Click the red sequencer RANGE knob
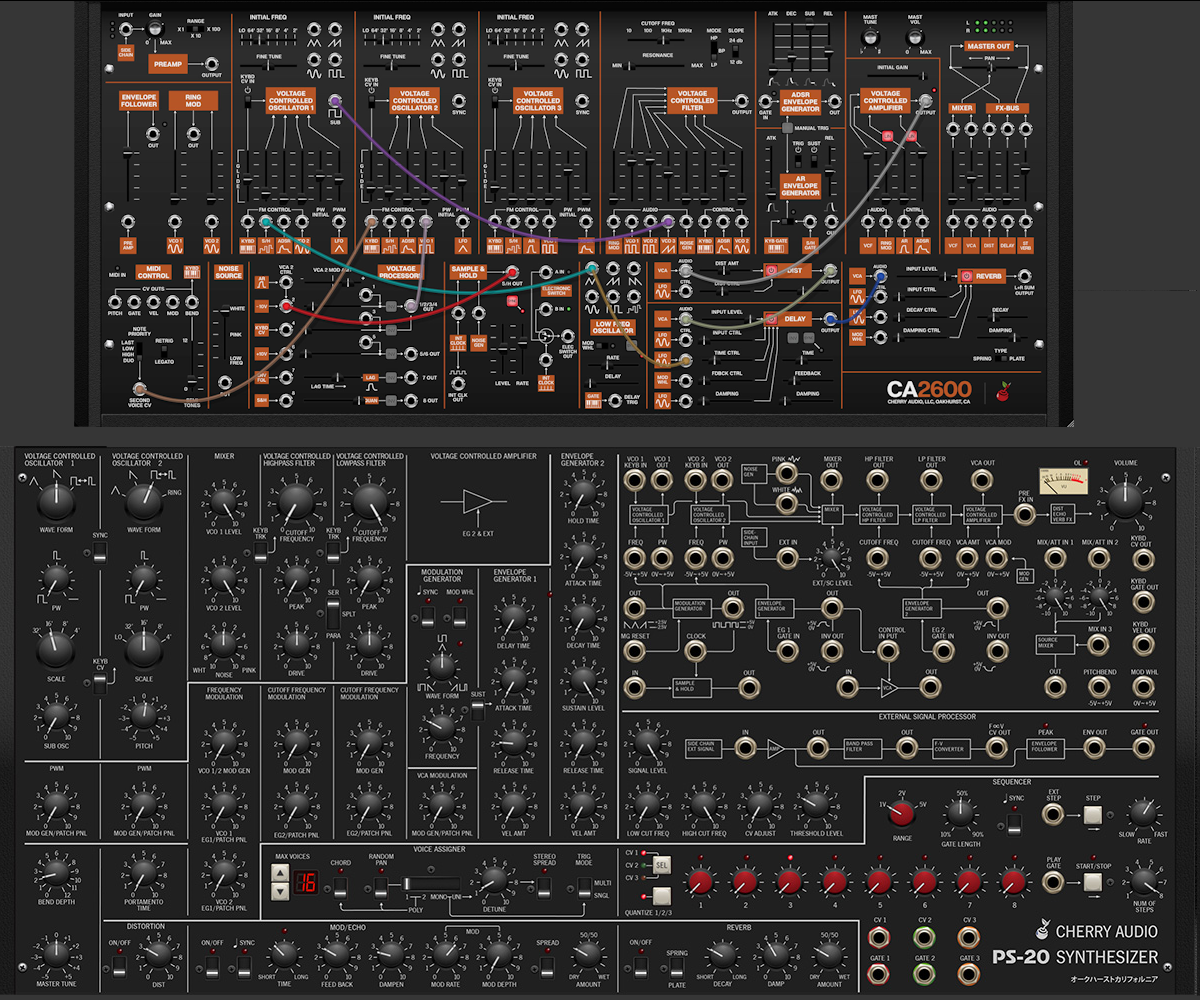This screenshot has height=1000, width=1200. tap(902, 814)
